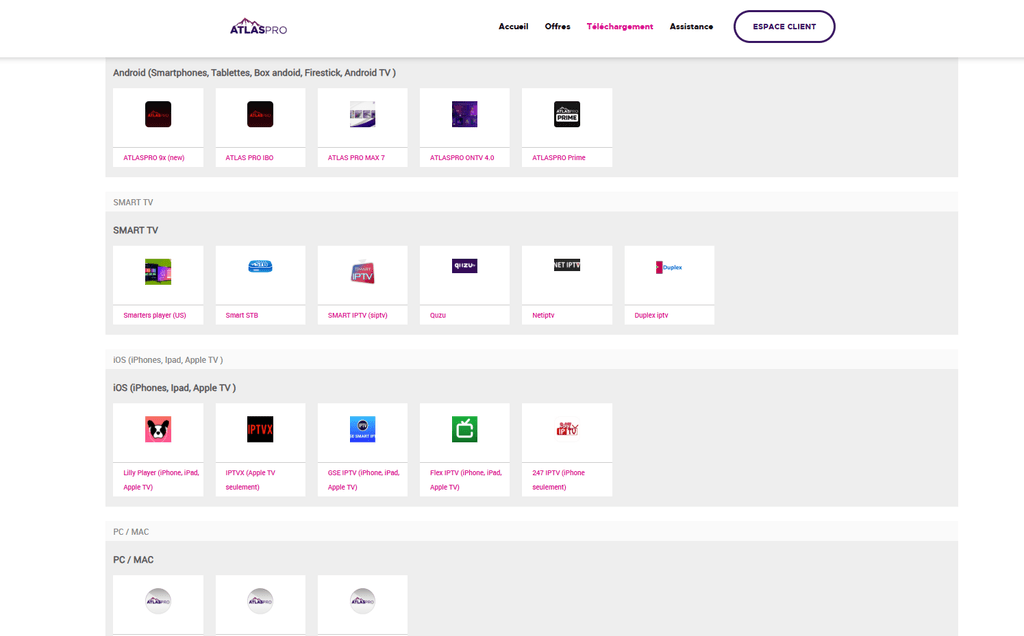Click the SMART IPTV (siptv) icon

point(362,272)
